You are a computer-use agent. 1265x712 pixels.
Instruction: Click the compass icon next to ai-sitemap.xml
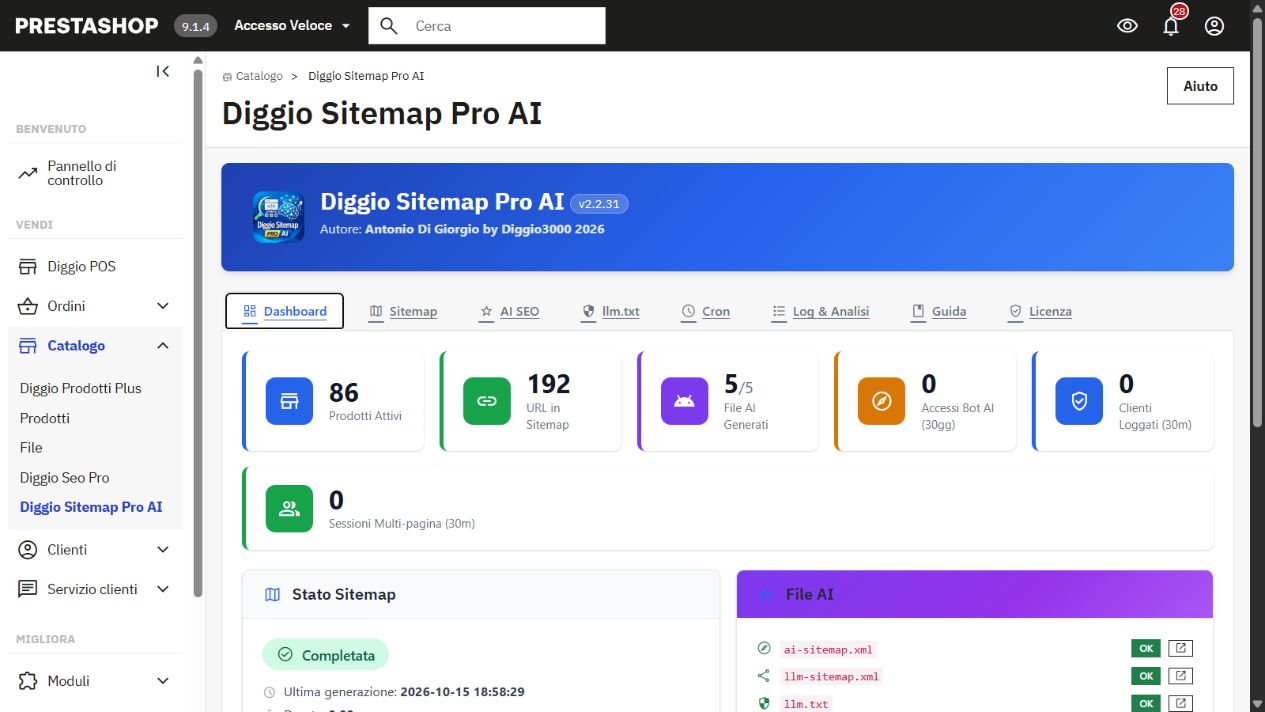(x=765, y=649)
